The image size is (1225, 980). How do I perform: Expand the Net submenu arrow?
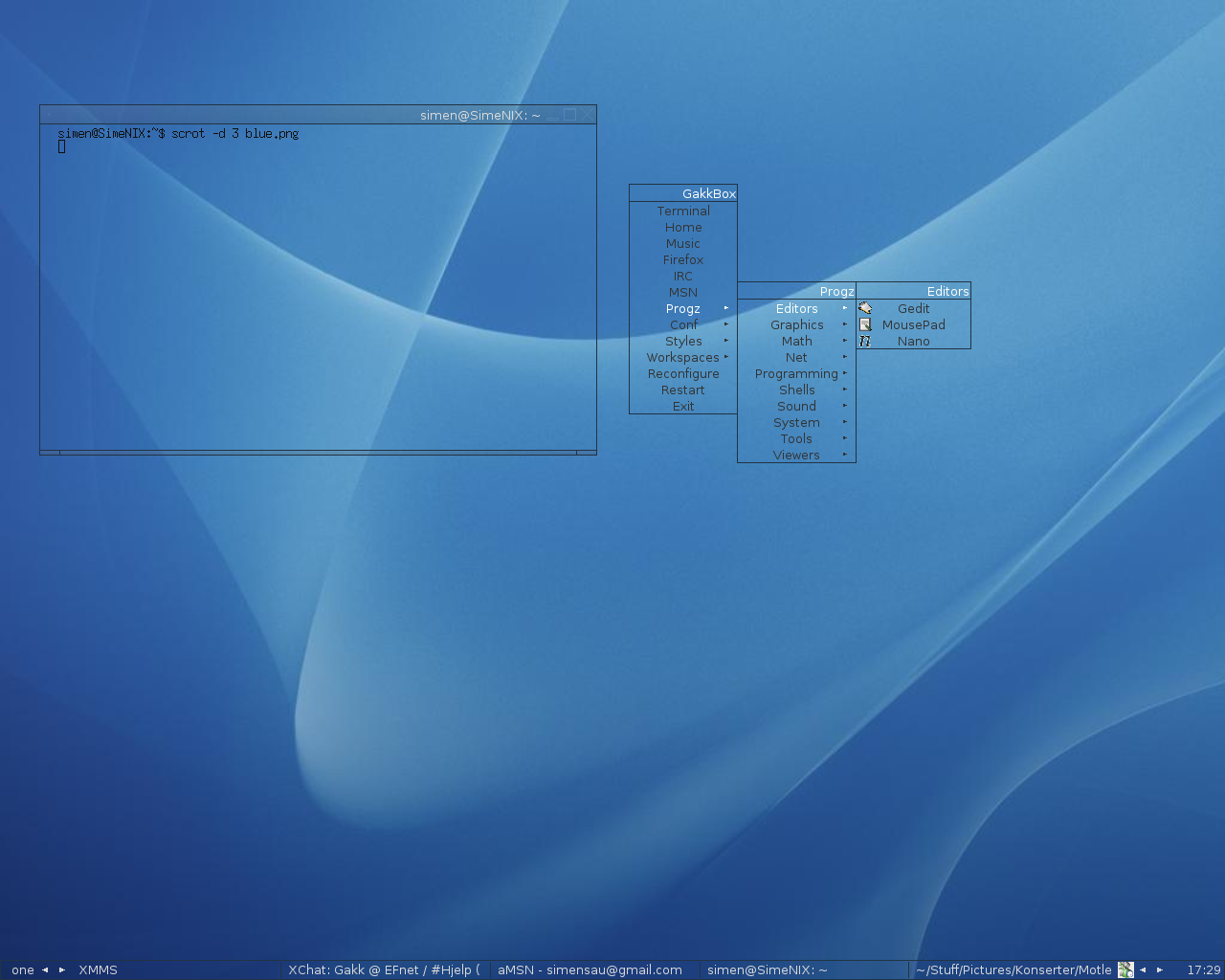click(845, 357)
